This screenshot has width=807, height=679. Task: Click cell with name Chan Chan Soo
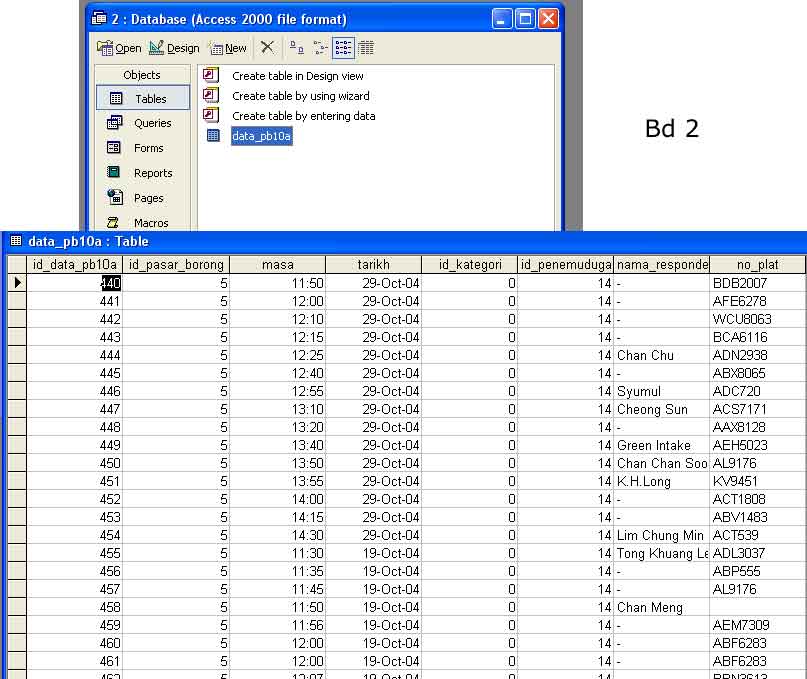(x=661, y=463)
